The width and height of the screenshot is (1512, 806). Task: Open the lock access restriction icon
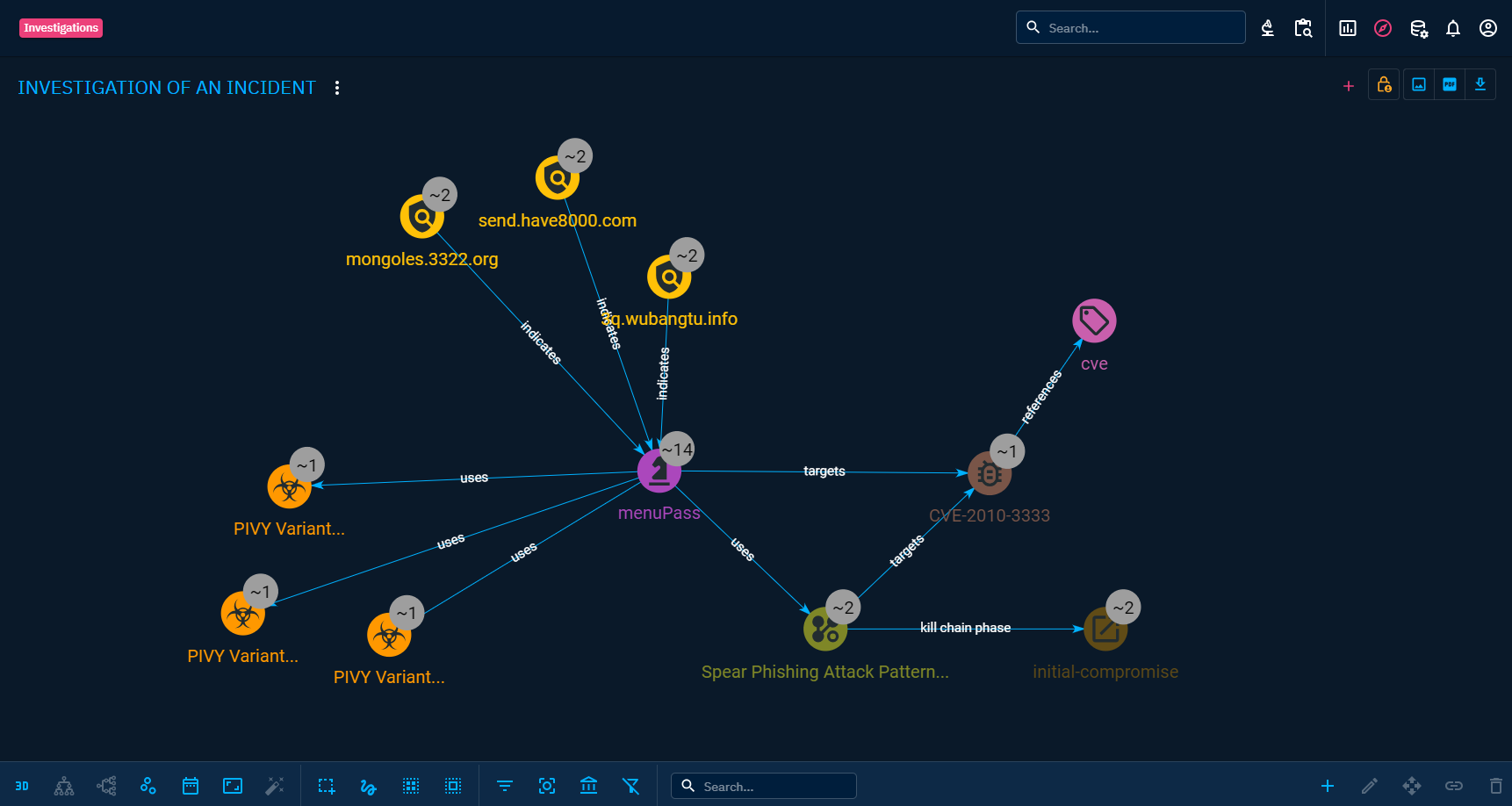(x=1384, y=84)
